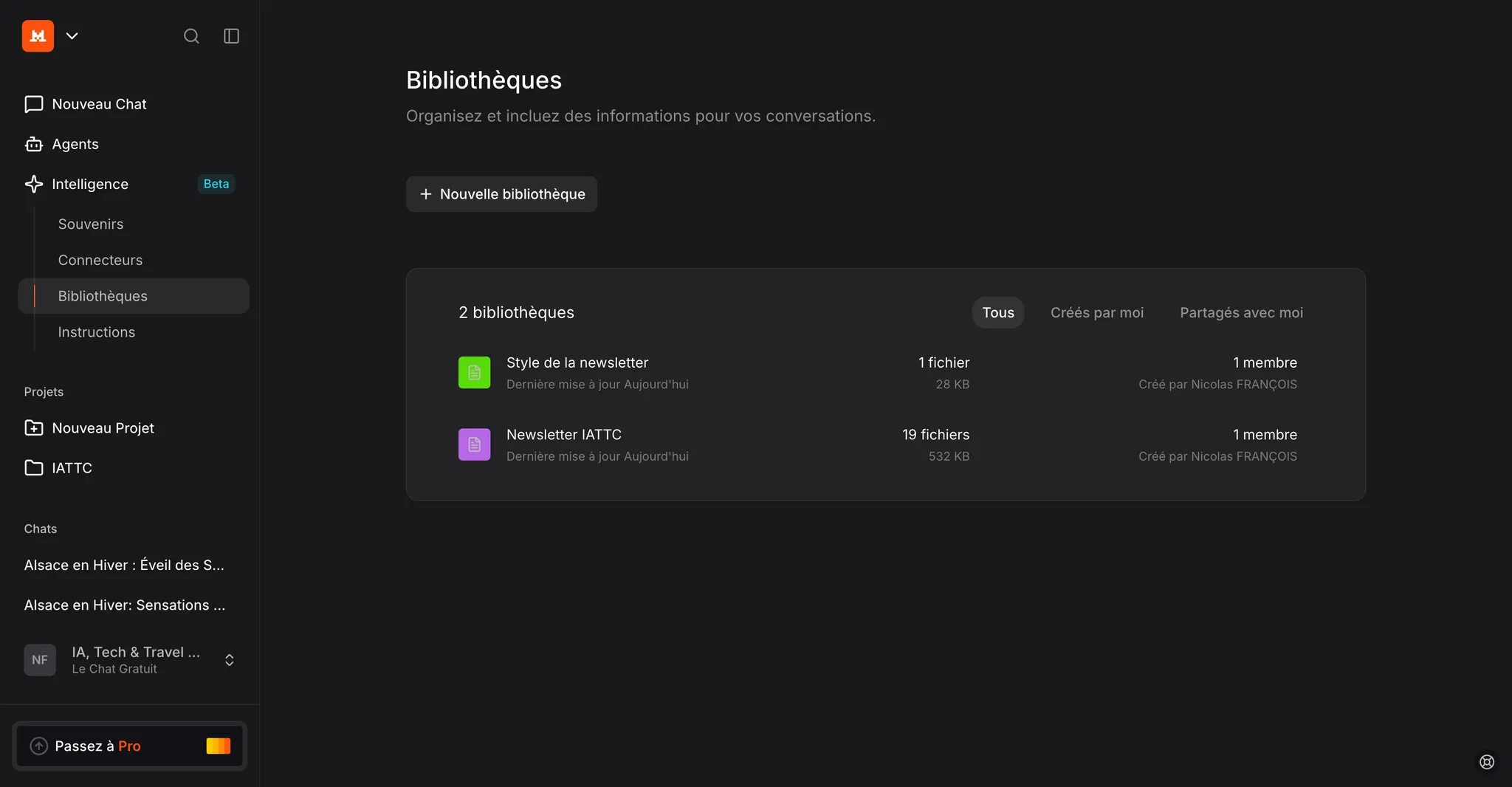Start a Nouveau Chat
The image size is (1512, 787).
99,104
